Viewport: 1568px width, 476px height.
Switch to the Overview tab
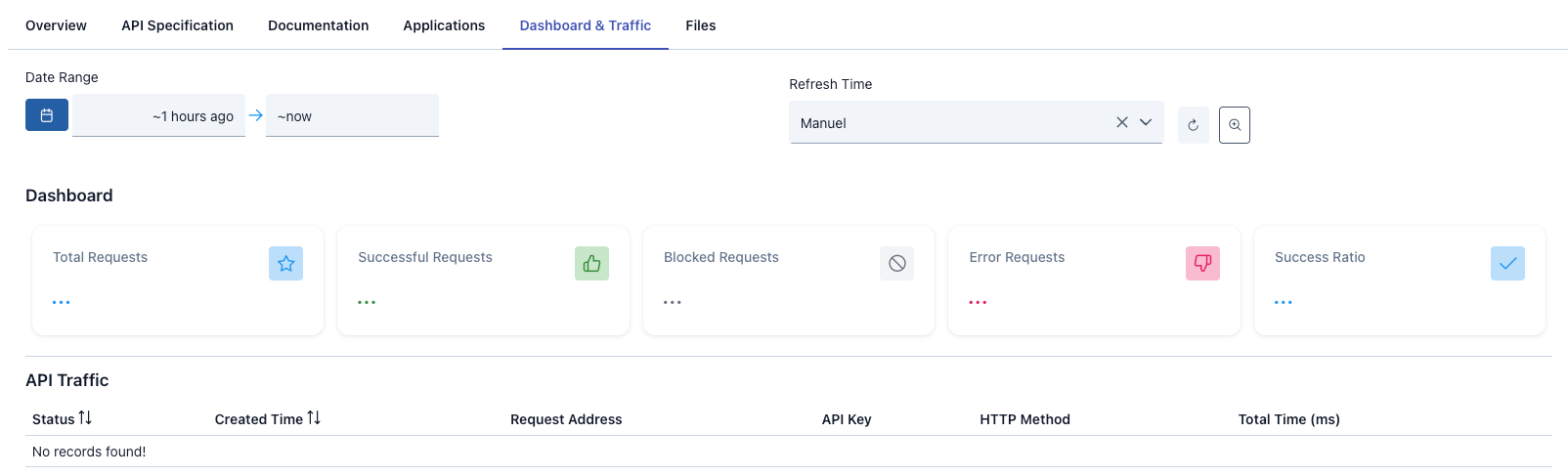point(56,25)
